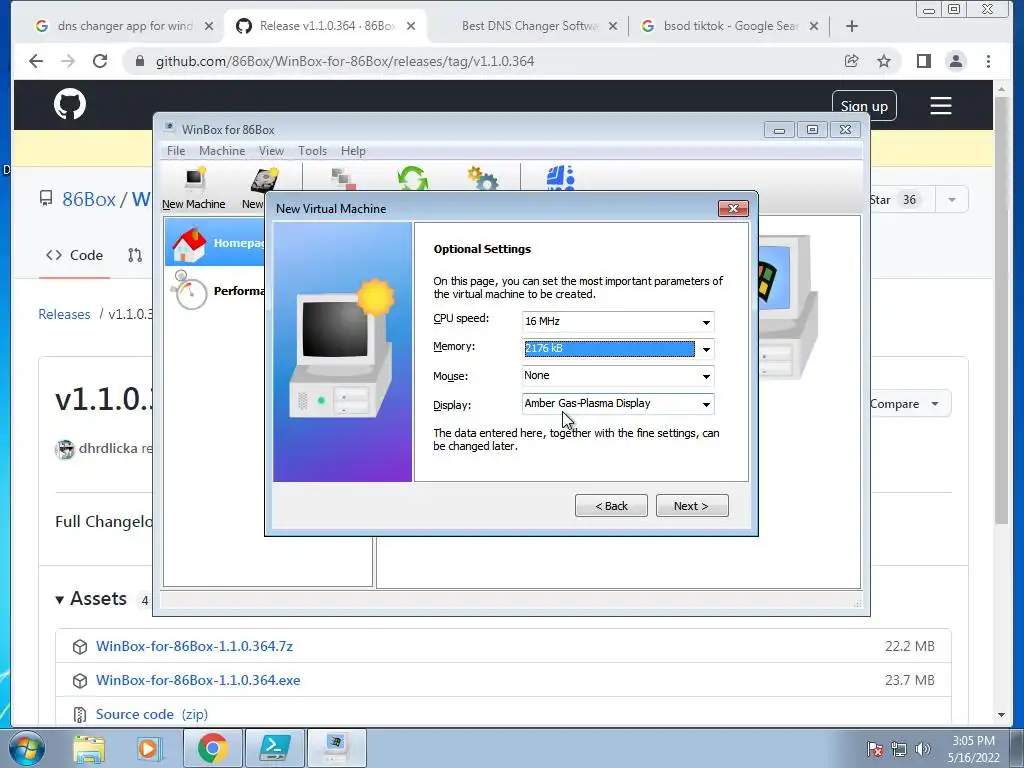
Task: Collapse the Assets section
Action: pyautogui.click(x=91, y=598)
